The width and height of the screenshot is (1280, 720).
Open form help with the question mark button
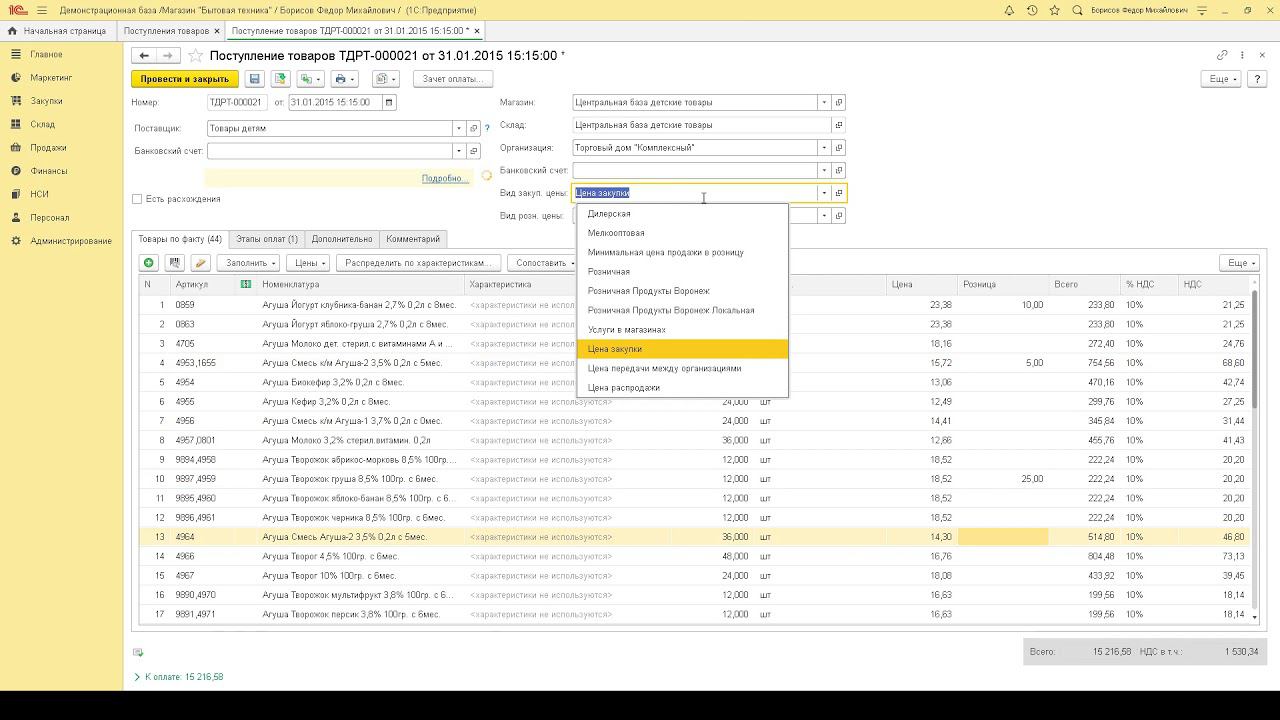tap(1257, 79)
